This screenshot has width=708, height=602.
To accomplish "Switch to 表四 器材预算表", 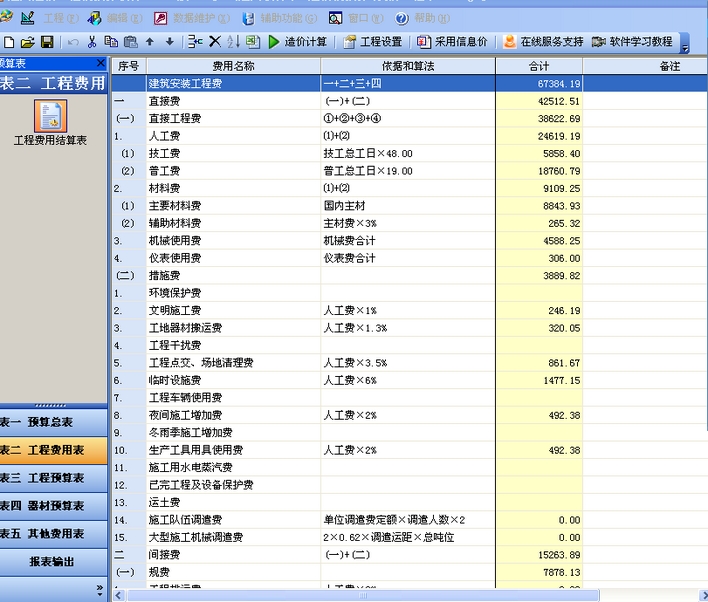I will click(x=53, y=506).
